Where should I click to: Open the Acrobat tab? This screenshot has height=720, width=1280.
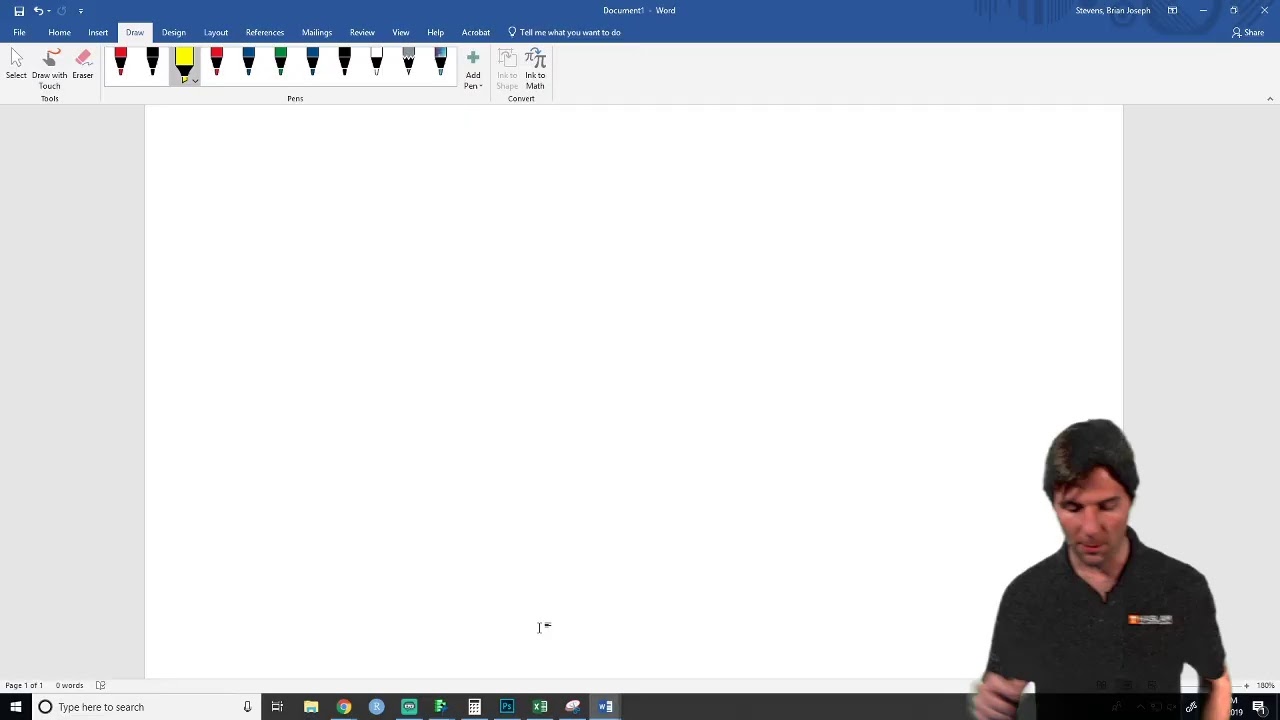(x=476, y=32)
